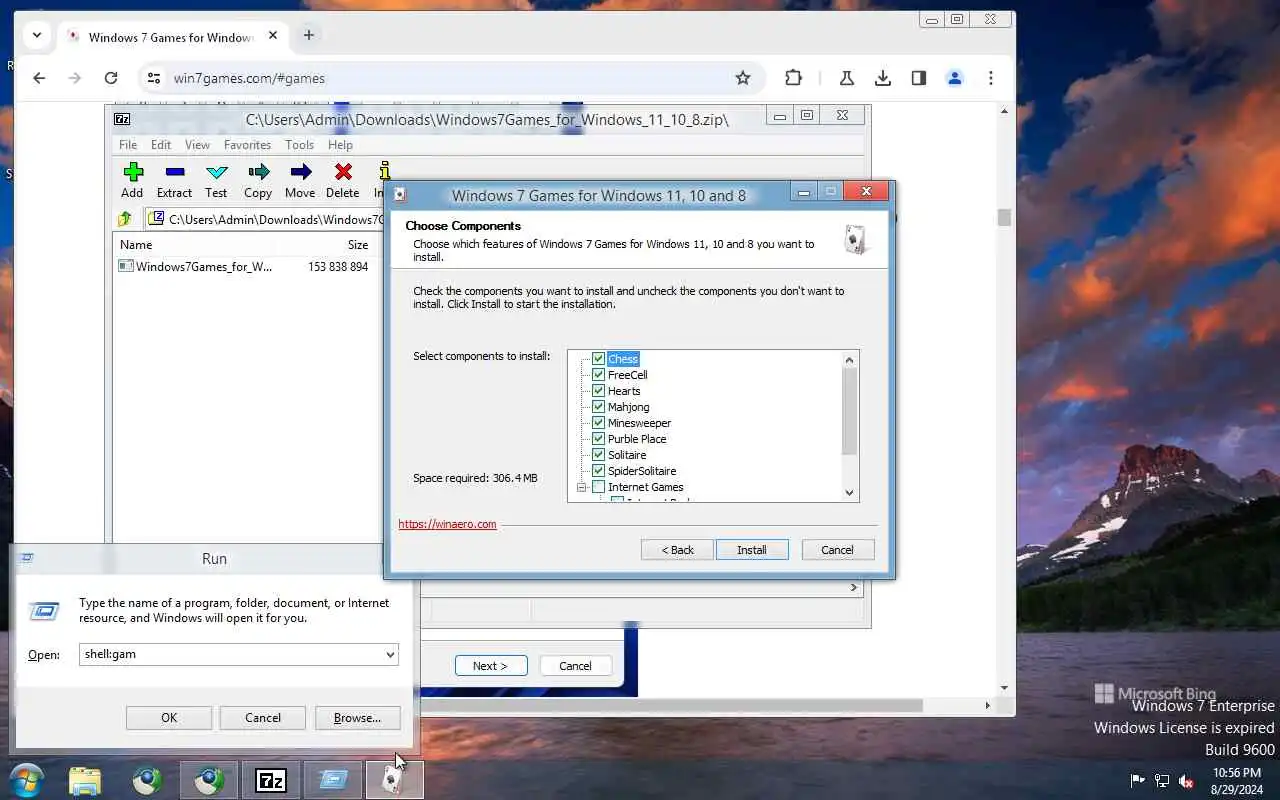The width and height of the screenshot is (1280, 800).
Task: Click the Chrome address bar URL
Action: (x=249, y=78)
